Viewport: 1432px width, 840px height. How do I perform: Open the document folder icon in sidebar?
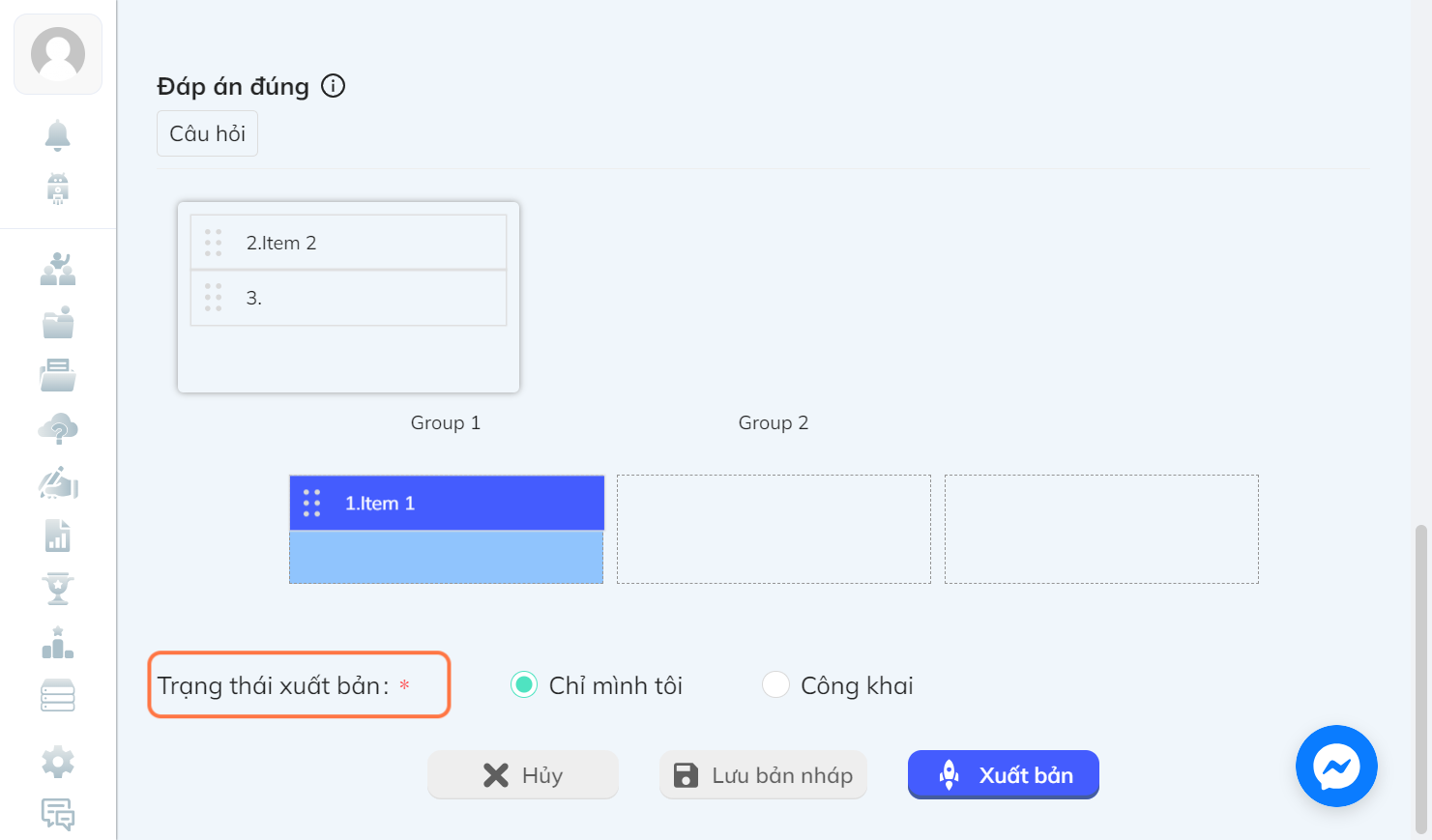[x=58, y=375]
